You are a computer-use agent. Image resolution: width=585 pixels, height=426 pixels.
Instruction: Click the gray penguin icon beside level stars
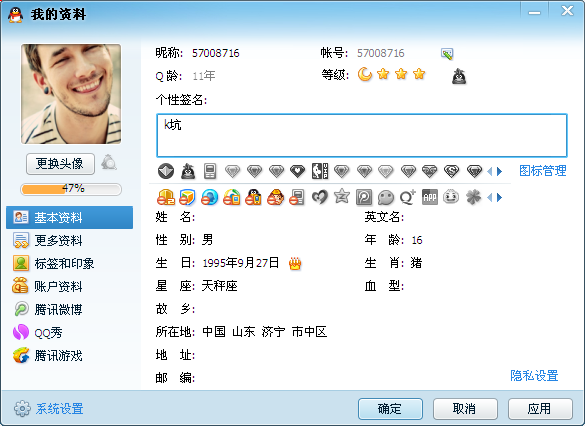pos(459,76)
